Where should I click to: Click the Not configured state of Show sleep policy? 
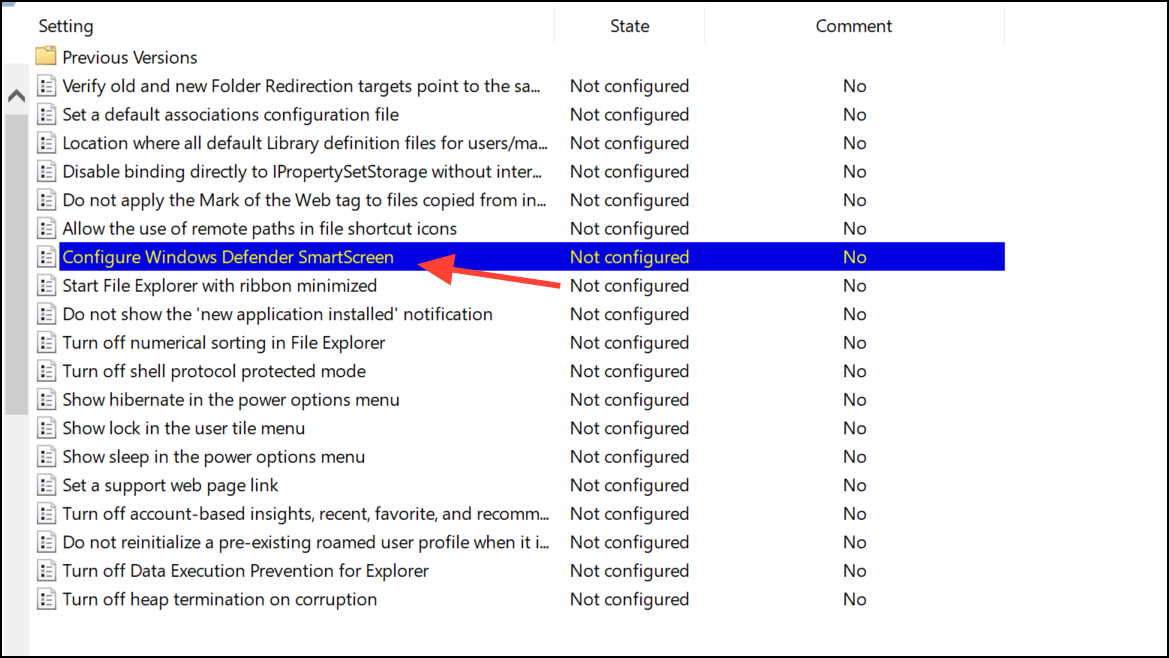tap(629, 457)
